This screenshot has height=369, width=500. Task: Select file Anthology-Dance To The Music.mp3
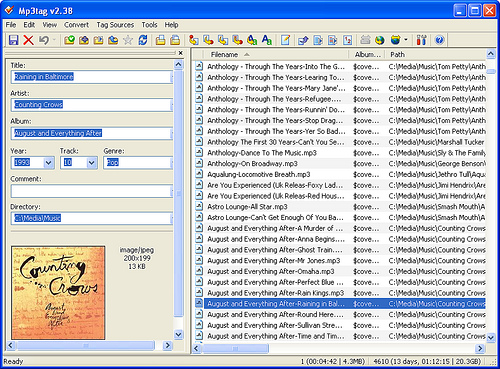coord(340,153)
